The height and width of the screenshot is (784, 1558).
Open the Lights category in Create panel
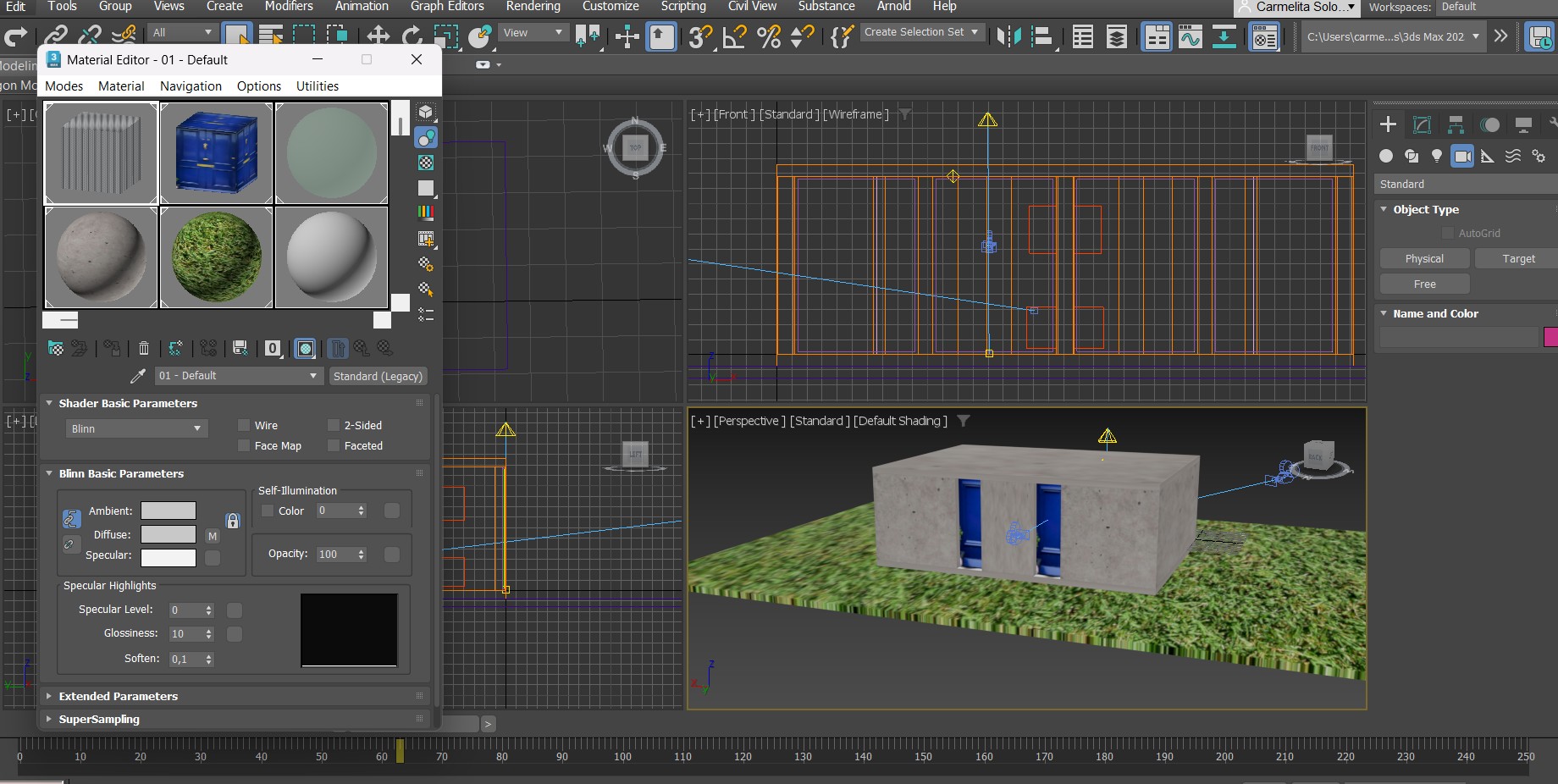click(1436, 156)
